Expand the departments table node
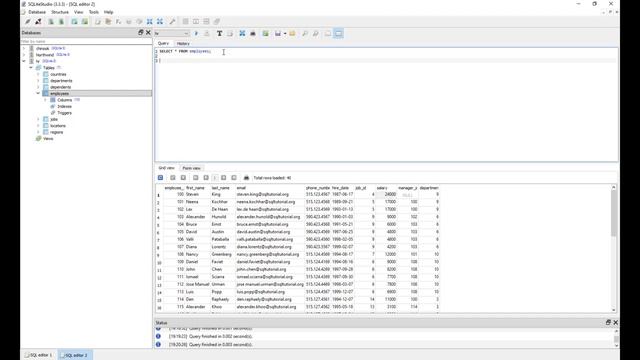 click(x=38, y=81)
